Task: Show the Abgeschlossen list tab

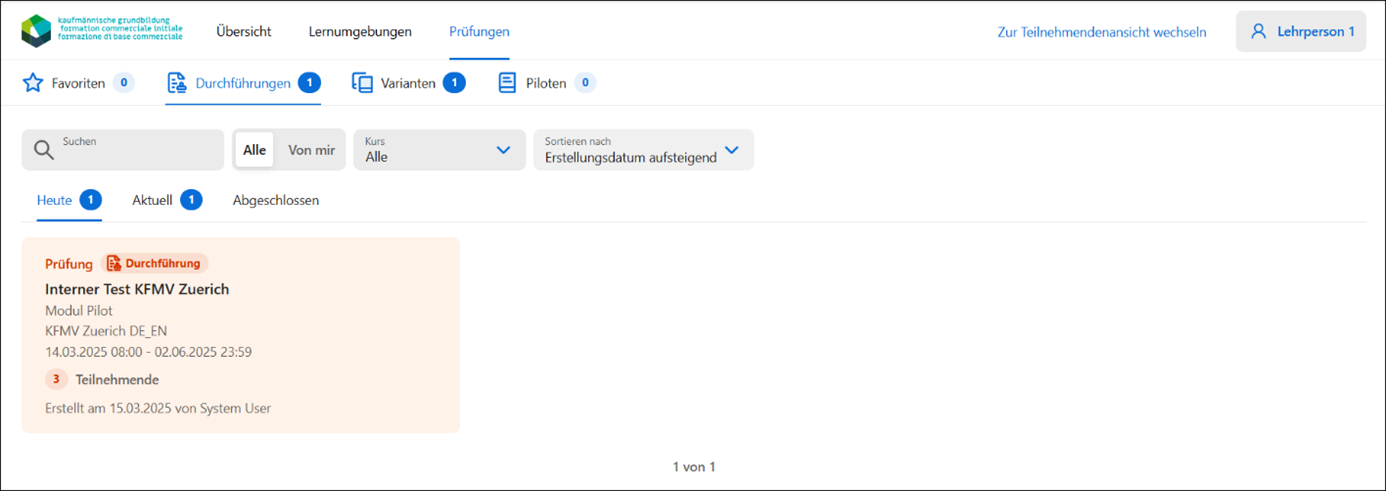Action: pos(276,200)
